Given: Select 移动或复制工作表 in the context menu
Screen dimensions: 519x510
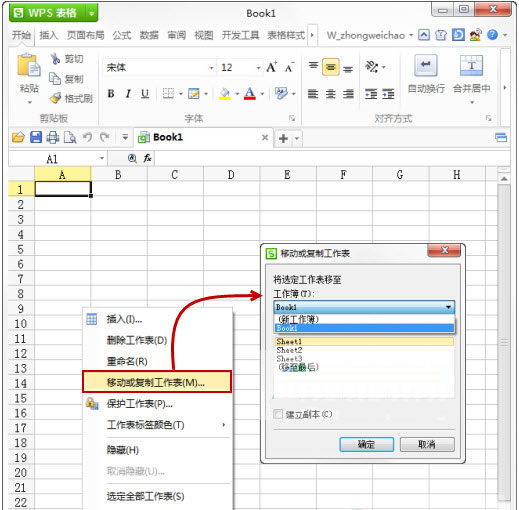Looking at the screenshot, I should coord(157,382).
